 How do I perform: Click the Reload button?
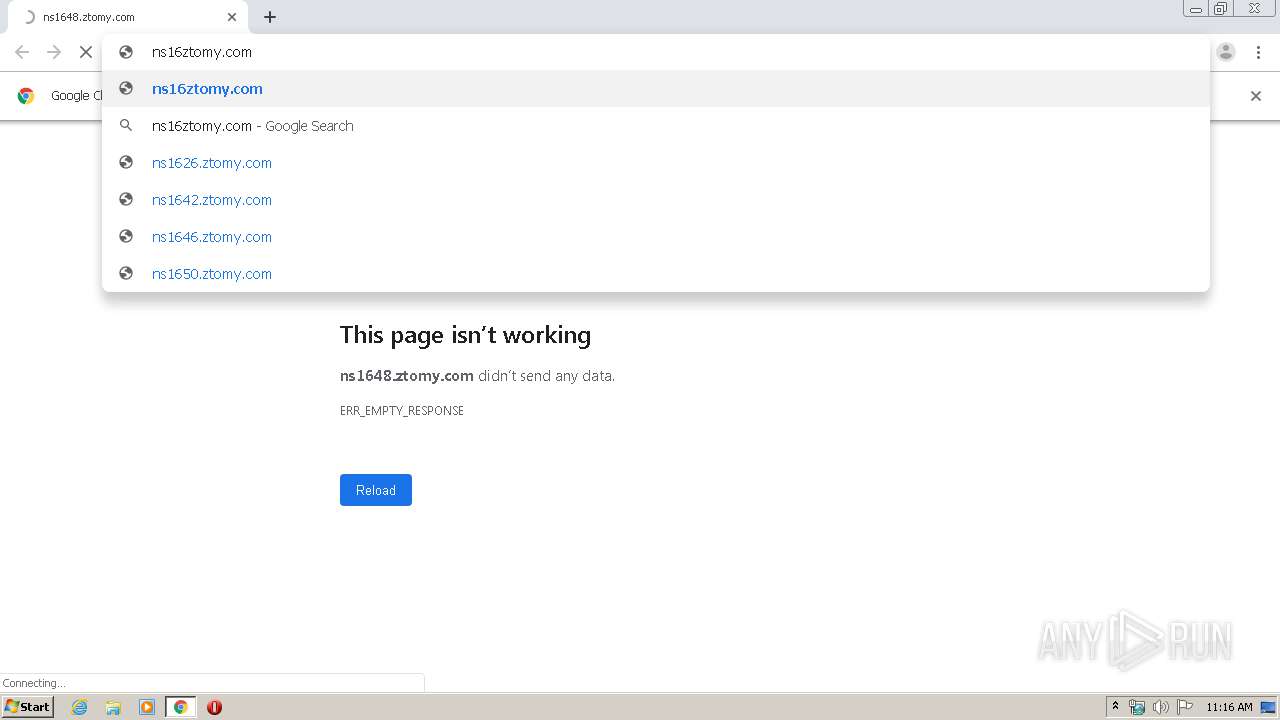(x=376, y=490)
